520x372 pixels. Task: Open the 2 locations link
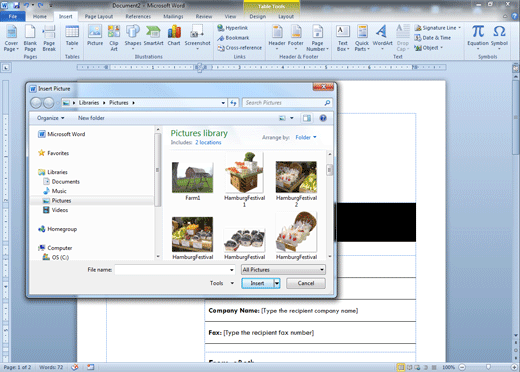(208, 142)
